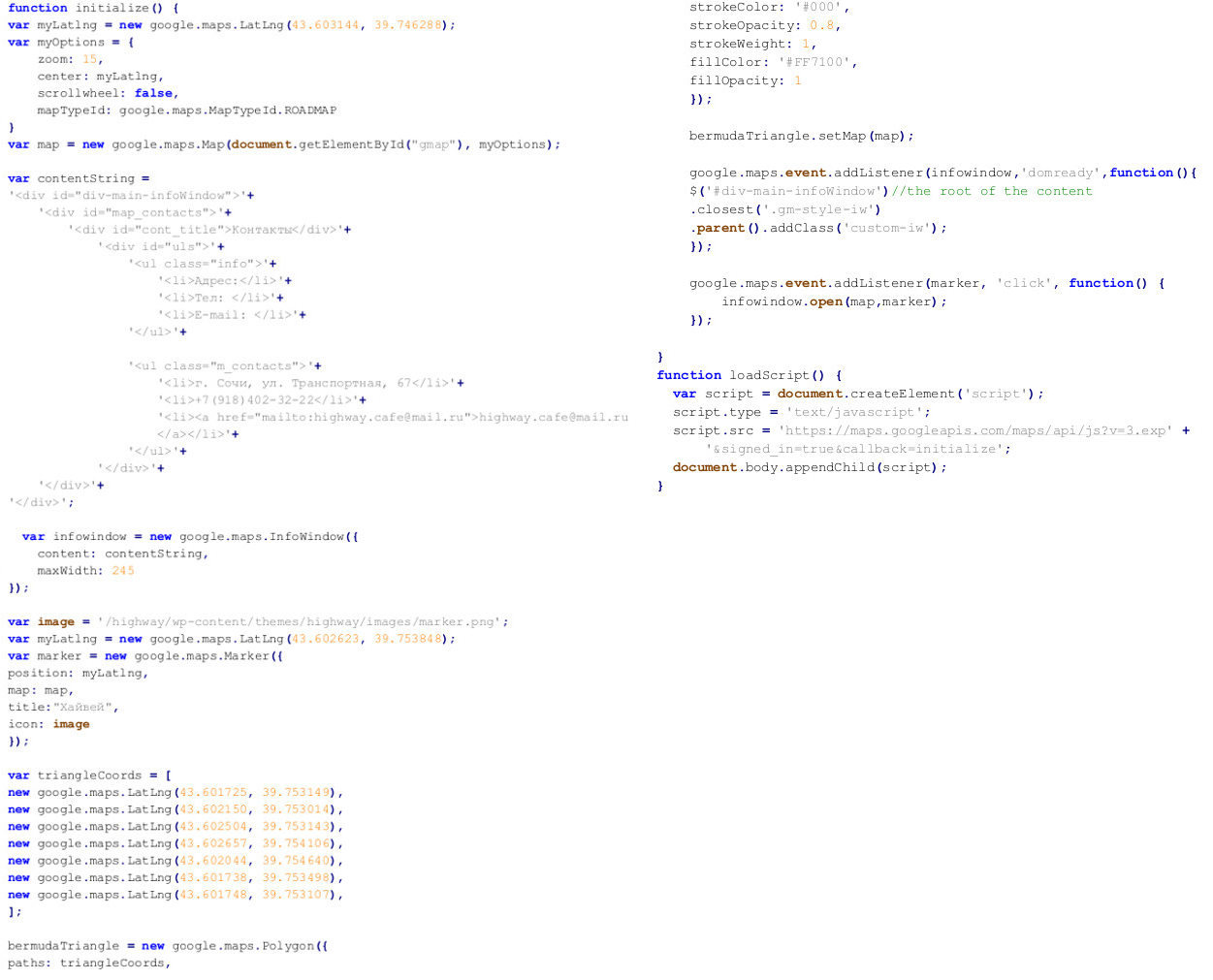Click the 'strokeWeight: 1,' line
This screenshot has height=980, width=1213.
[753, 45]
